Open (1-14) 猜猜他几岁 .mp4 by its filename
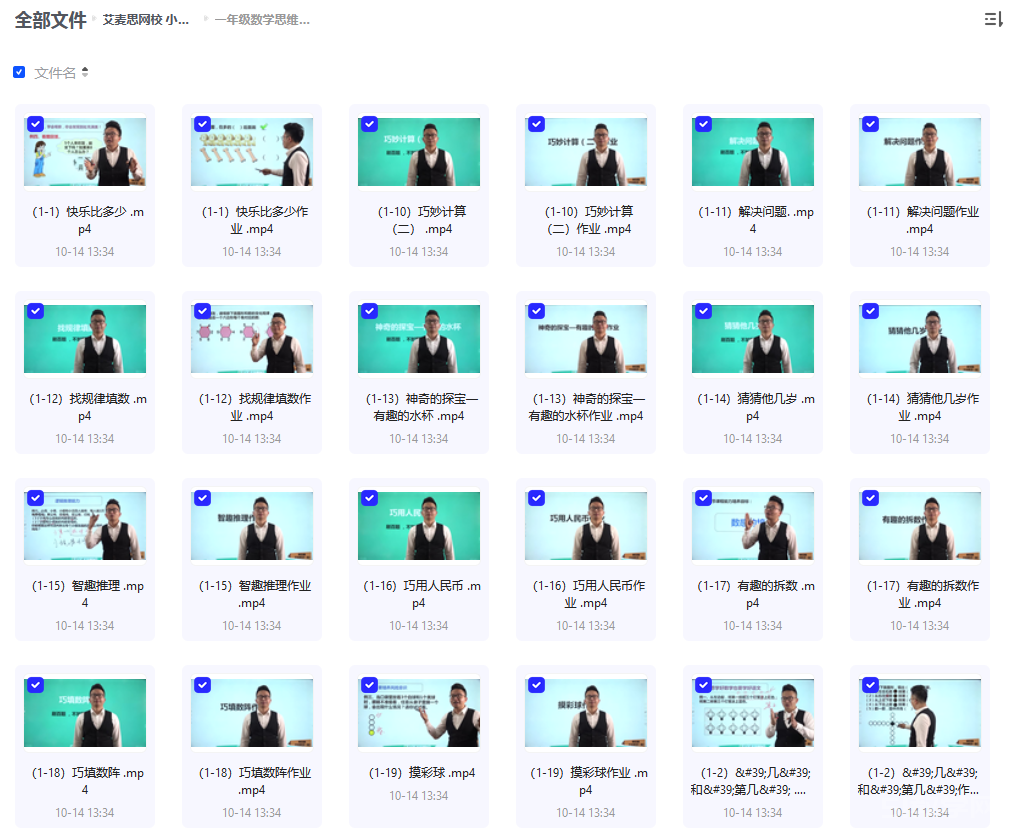The height and width of the screenshot is (838, 1018). [x=752, y=407]
